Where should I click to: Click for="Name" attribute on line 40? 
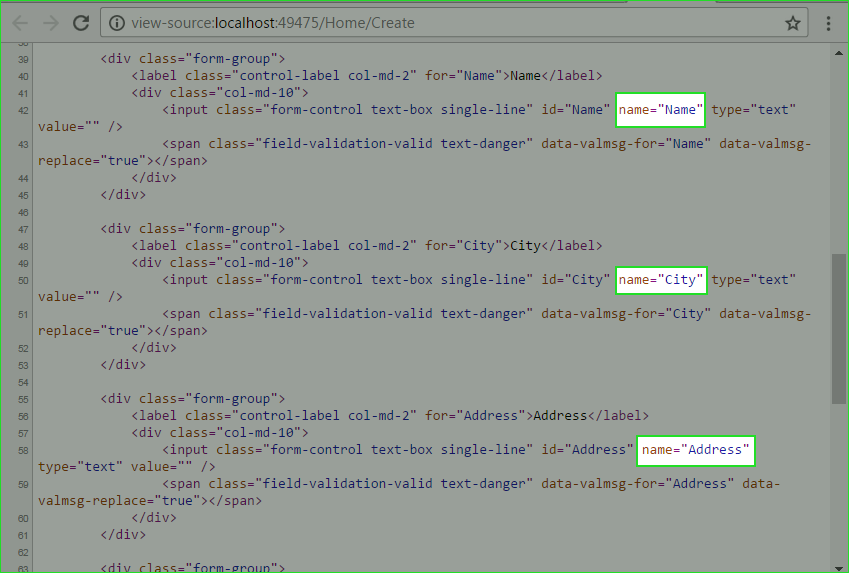coord(463,76)
